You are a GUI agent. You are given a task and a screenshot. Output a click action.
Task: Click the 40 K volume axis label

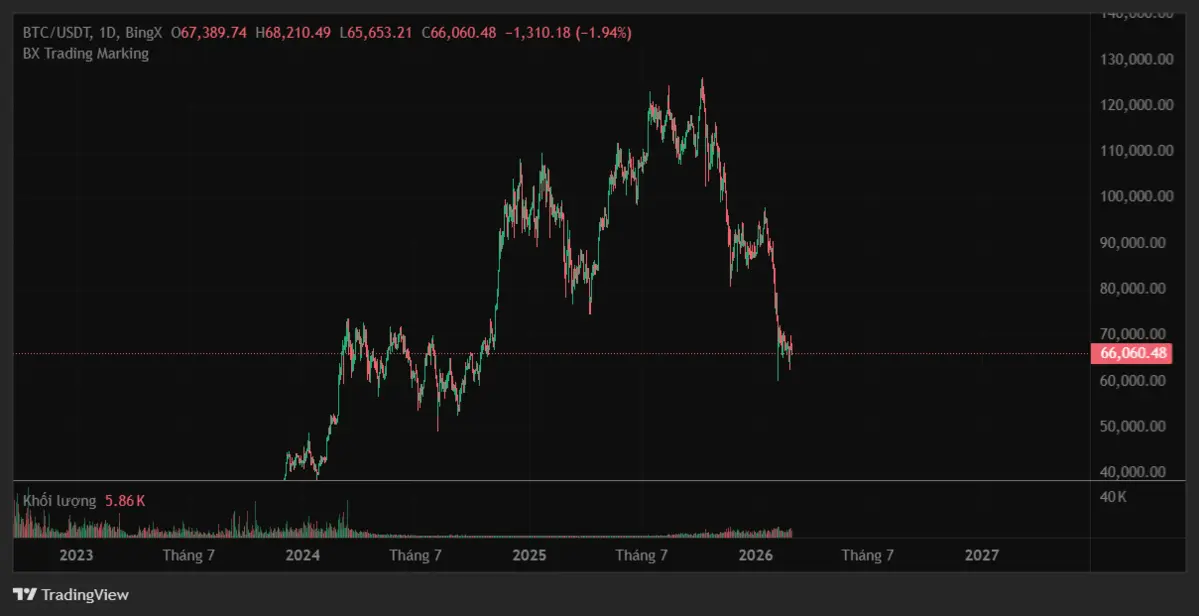pyautogui.click(x=1114, y=496)
